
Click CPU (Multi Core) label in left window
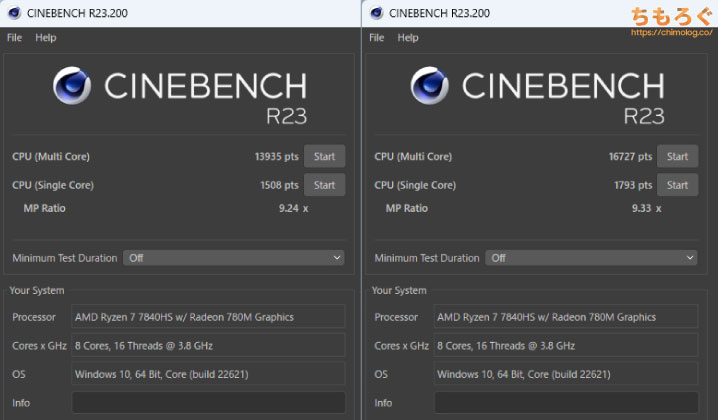51,157
